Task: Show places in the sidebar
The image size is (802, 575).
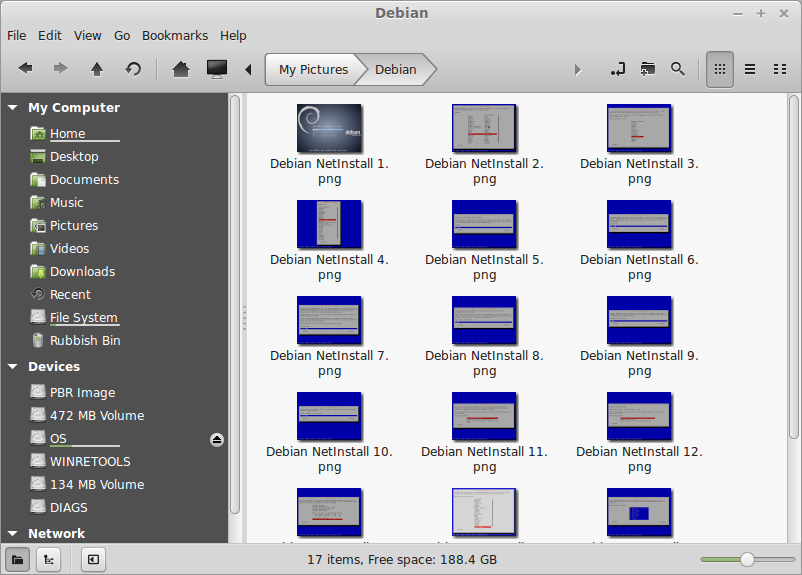Action: tap(17, 560)
